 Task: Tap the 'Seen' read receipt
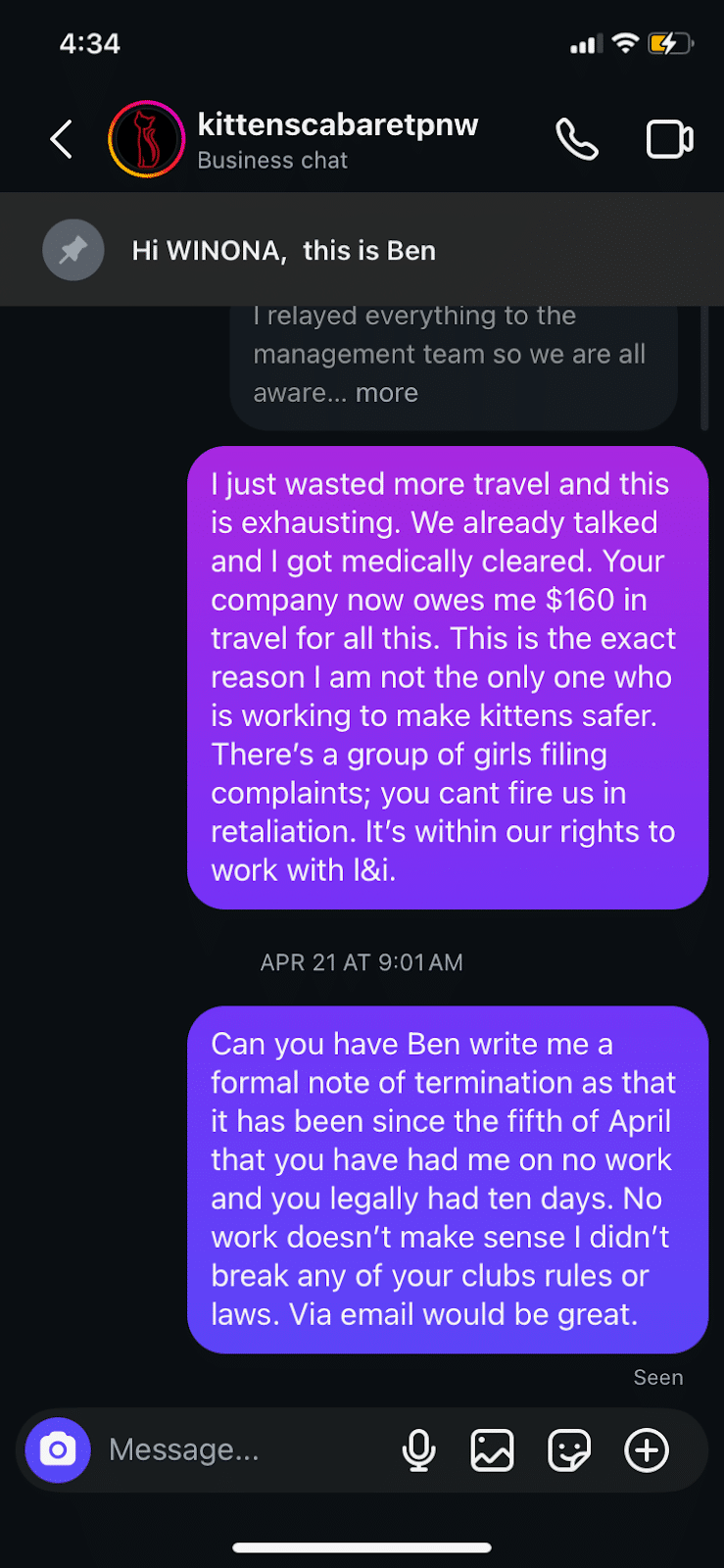coord(657,1378)
